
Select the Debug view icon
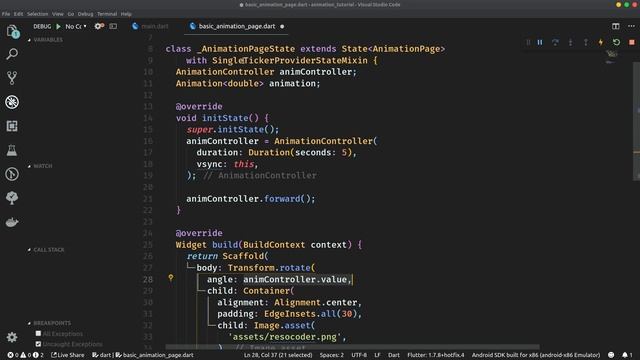click(12, 102)
